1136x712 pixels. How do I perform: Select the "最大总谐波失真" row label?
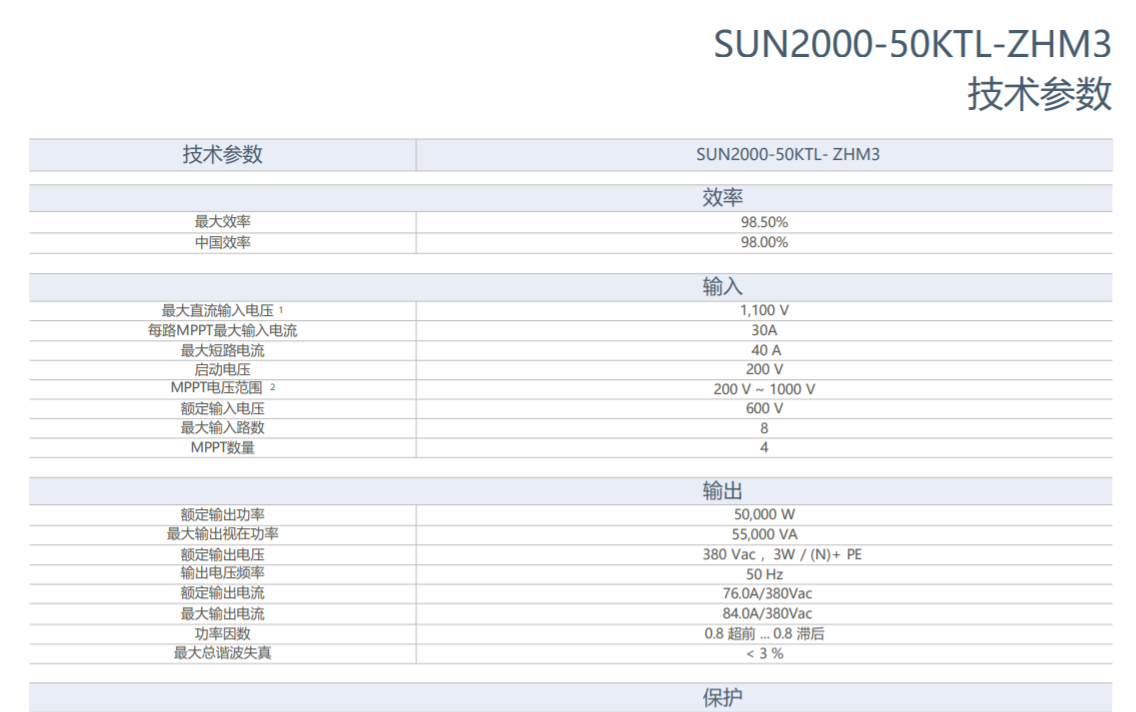tap(222, 653)
